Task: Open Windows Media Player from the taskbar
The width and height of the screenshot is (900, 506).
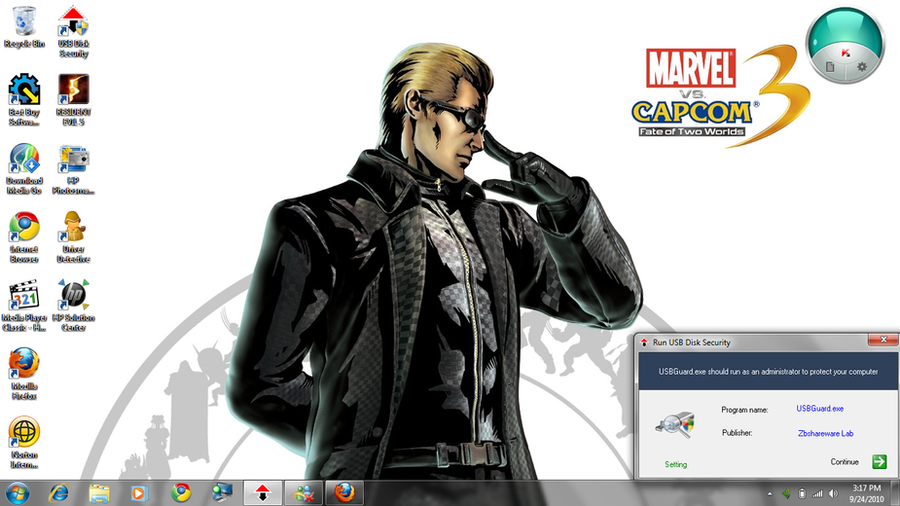Action: [139, 493]
